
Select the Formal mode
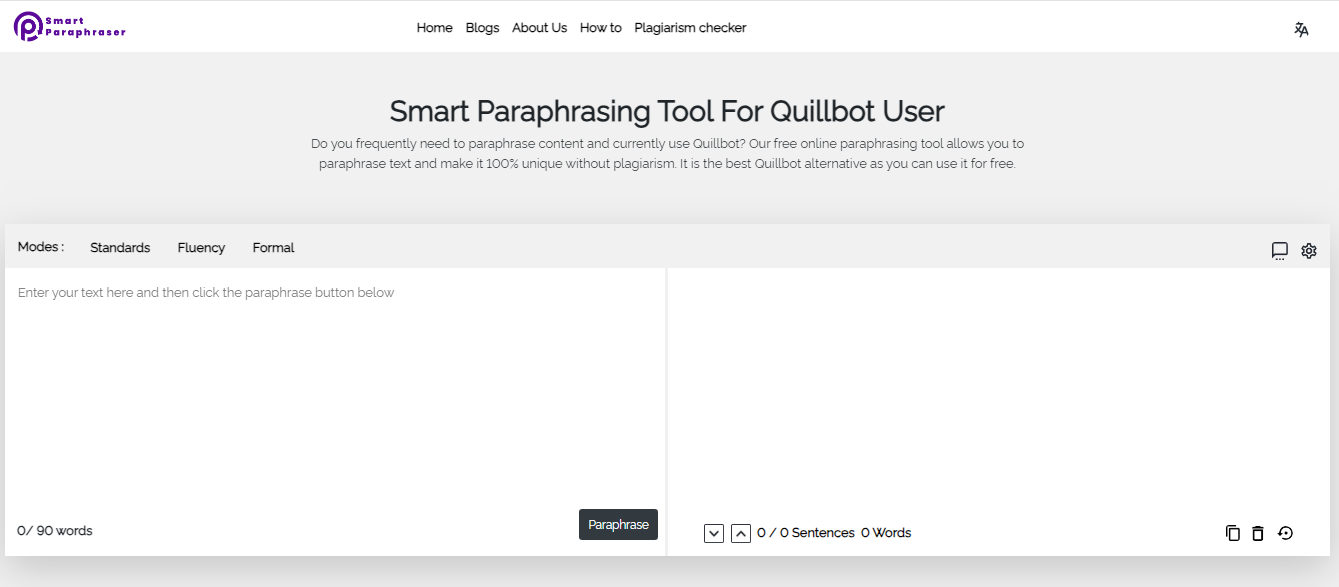click(x=273, y=248)
